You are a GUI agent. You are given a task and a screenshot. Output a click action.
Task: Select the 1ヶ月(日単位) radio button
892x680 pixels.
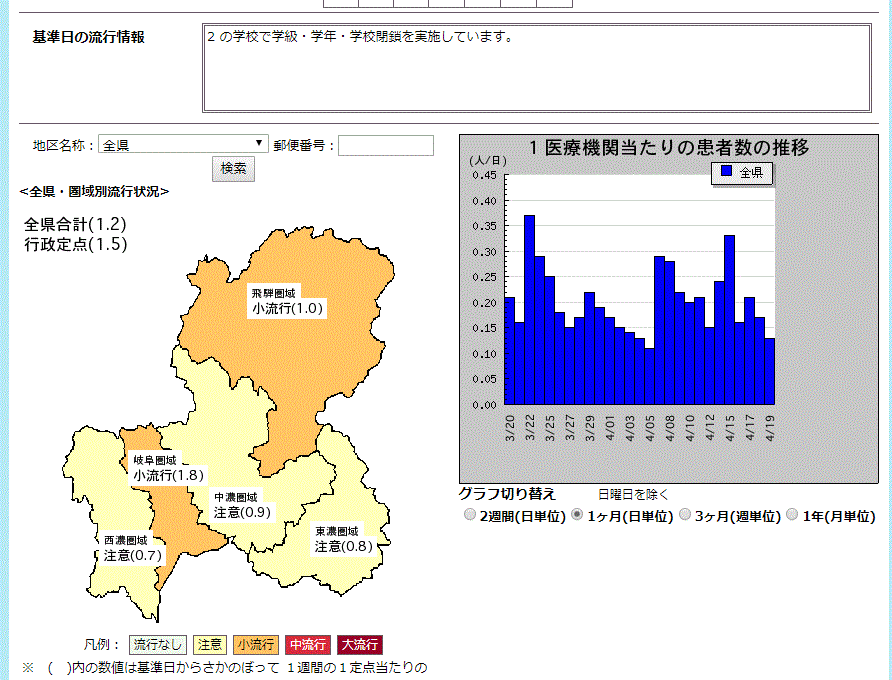tap(577, 516)
